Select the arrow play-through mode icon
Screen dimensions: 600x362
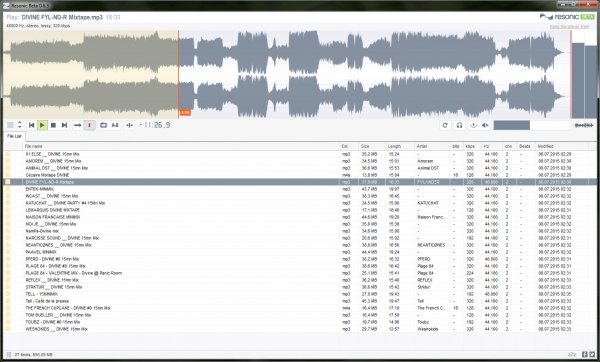point(78,125)
